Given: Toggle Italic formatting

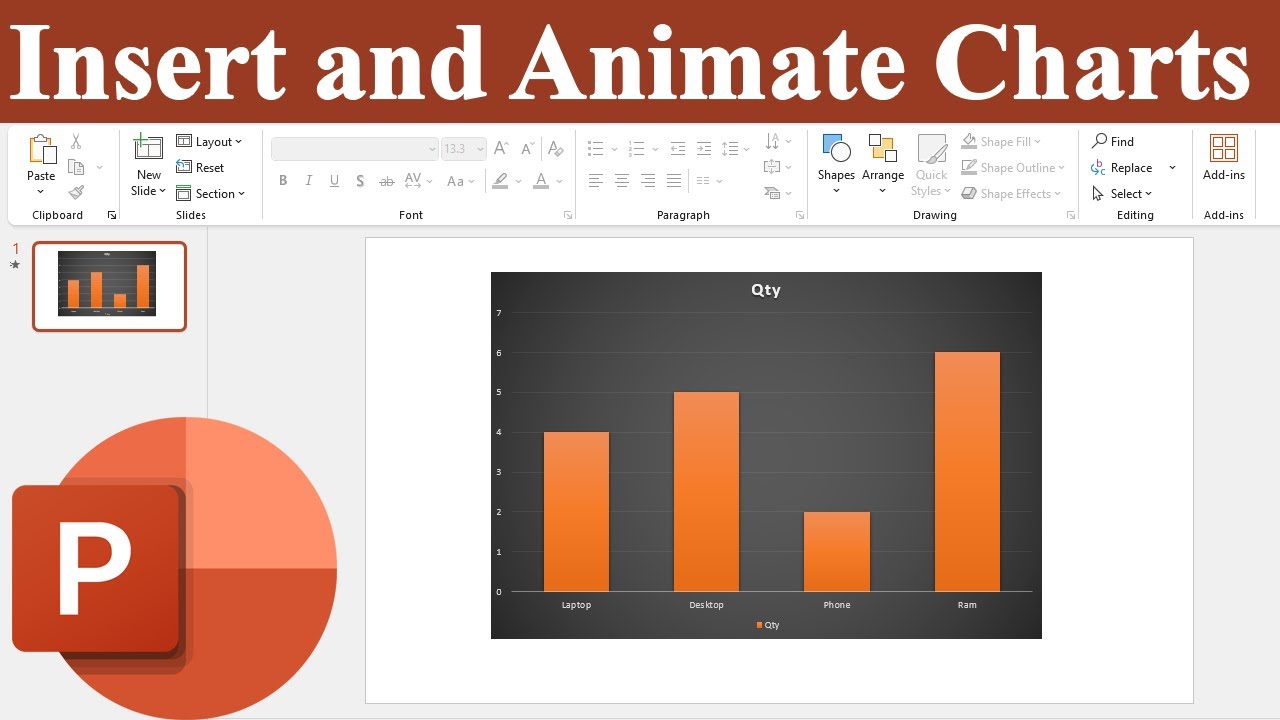Looking at the screenshot, I should point(309,181).
